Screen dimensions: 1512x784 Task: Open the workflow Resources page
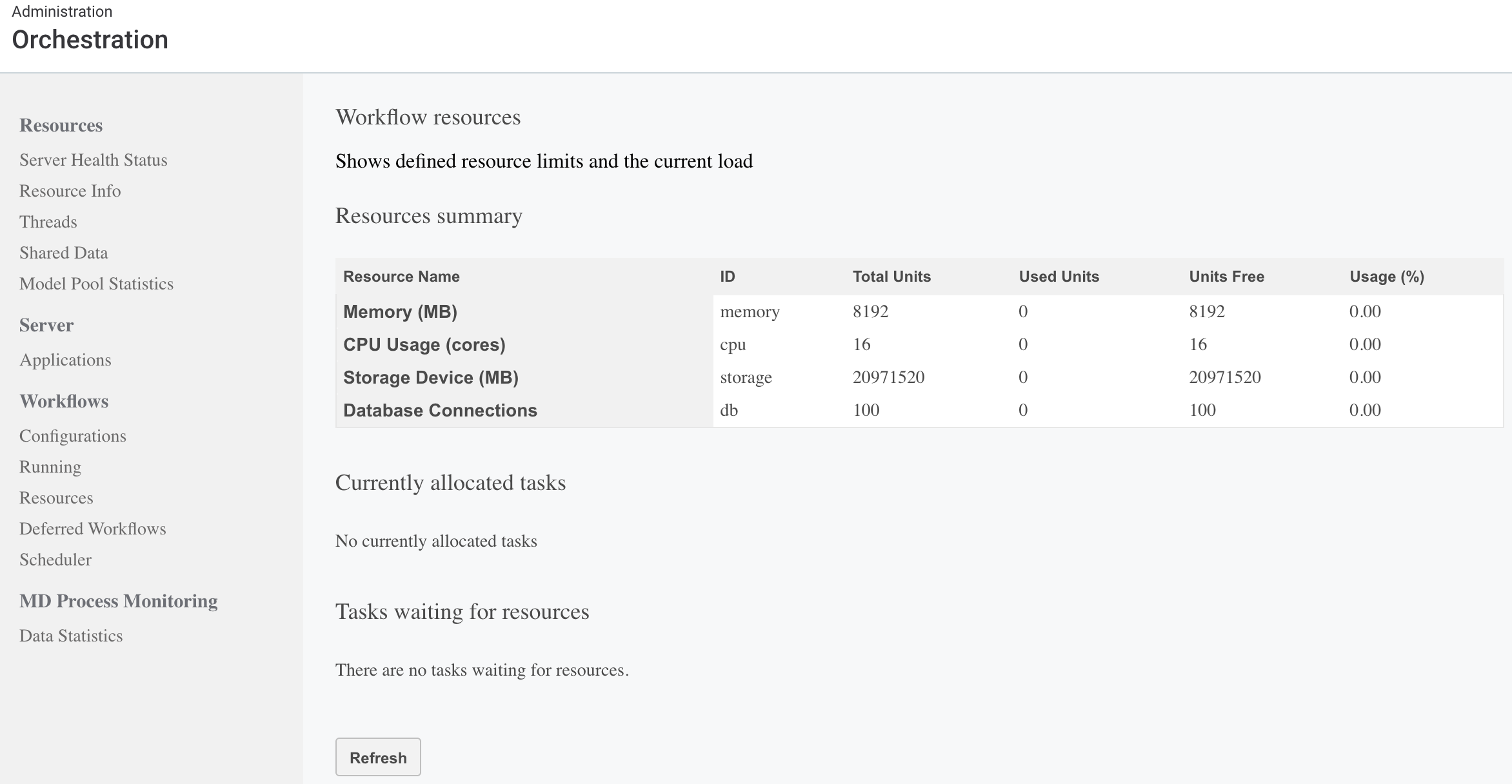pyautogui.click(x=56, y=497)
